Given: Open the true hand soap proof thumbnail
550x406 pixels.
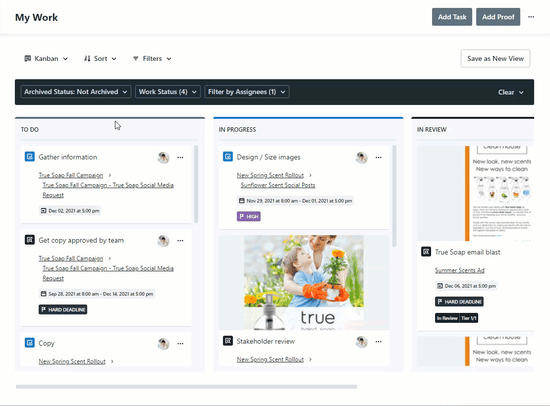Looking at the screenshot, I should point(304,282).
